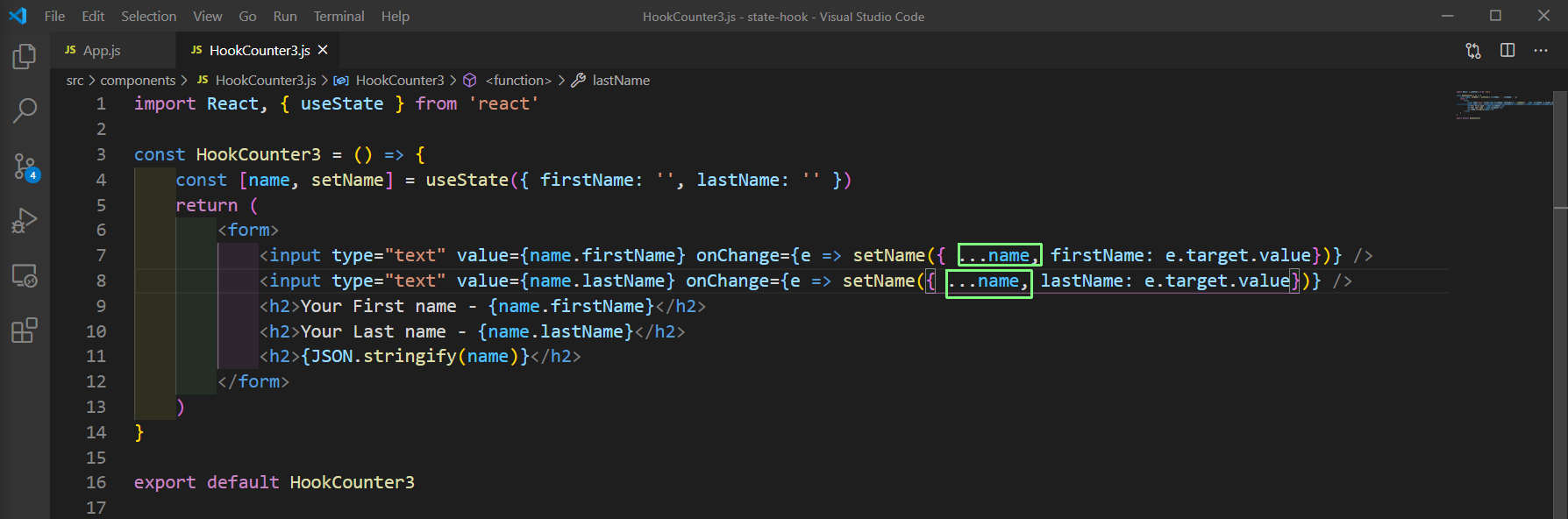The height and width of the screenshot is (519, 1568).
Task: Open the Go menu
Action: pos(247,16)
